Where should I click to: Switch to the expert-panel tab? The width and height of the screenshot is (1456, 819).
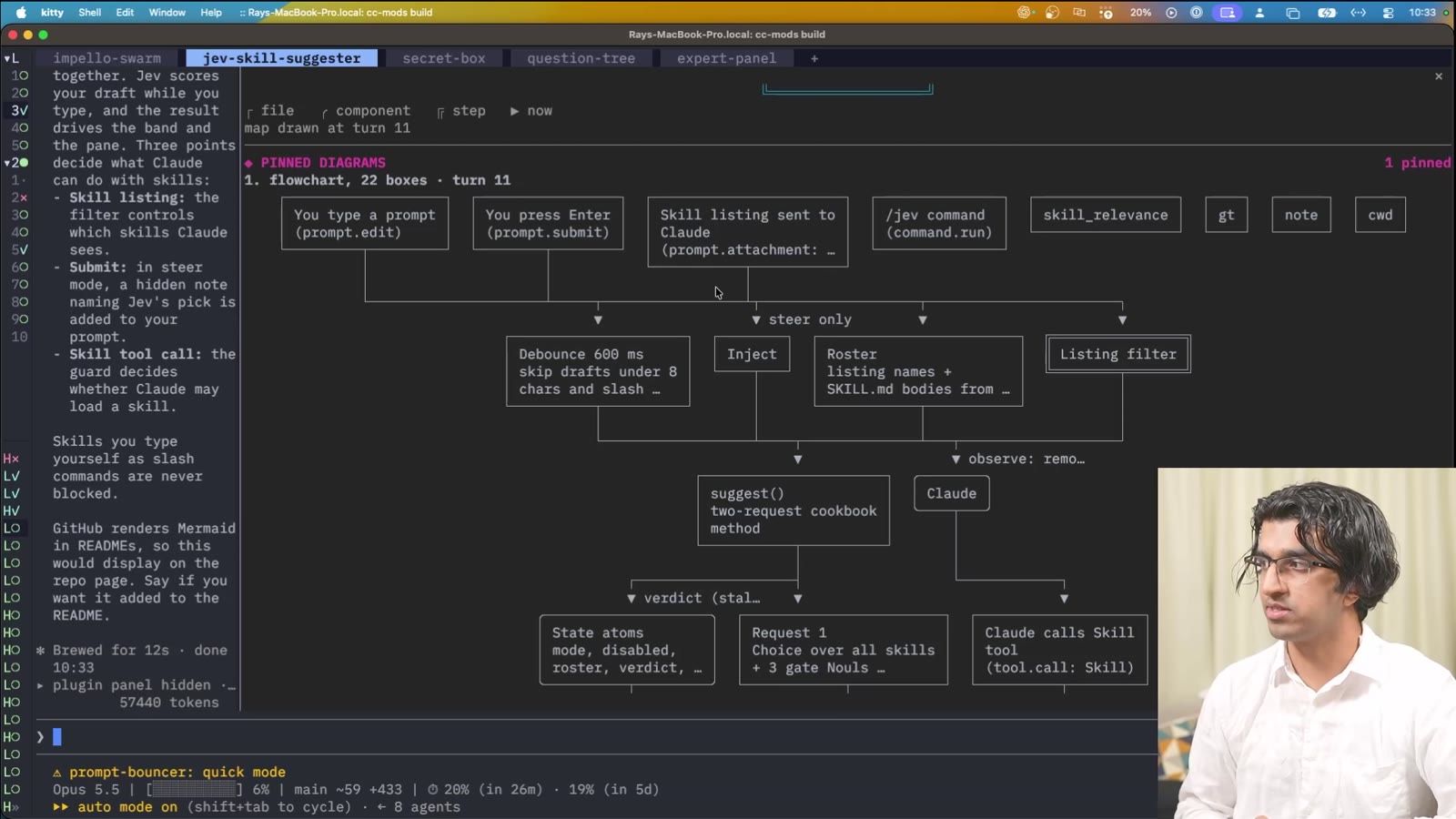tap(726, 58)
